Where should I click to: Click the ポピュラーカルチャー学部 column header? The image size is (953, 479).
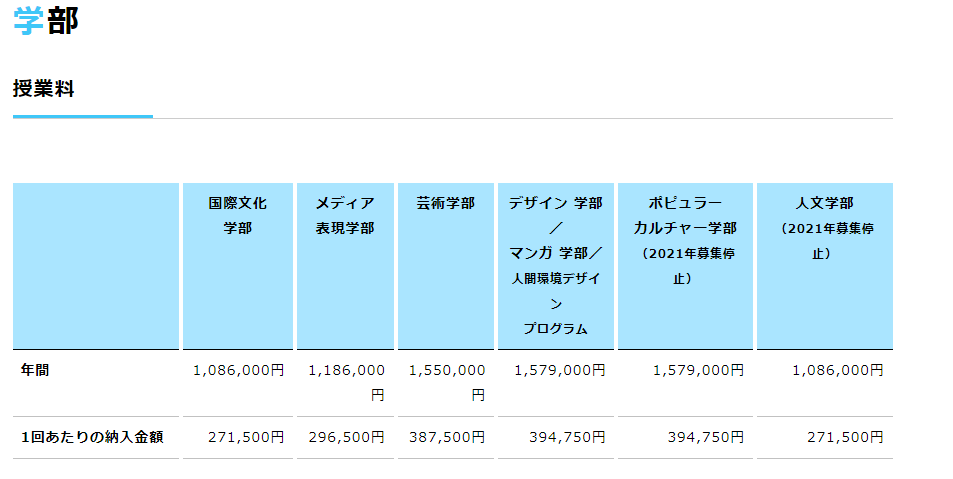(685, 240)
